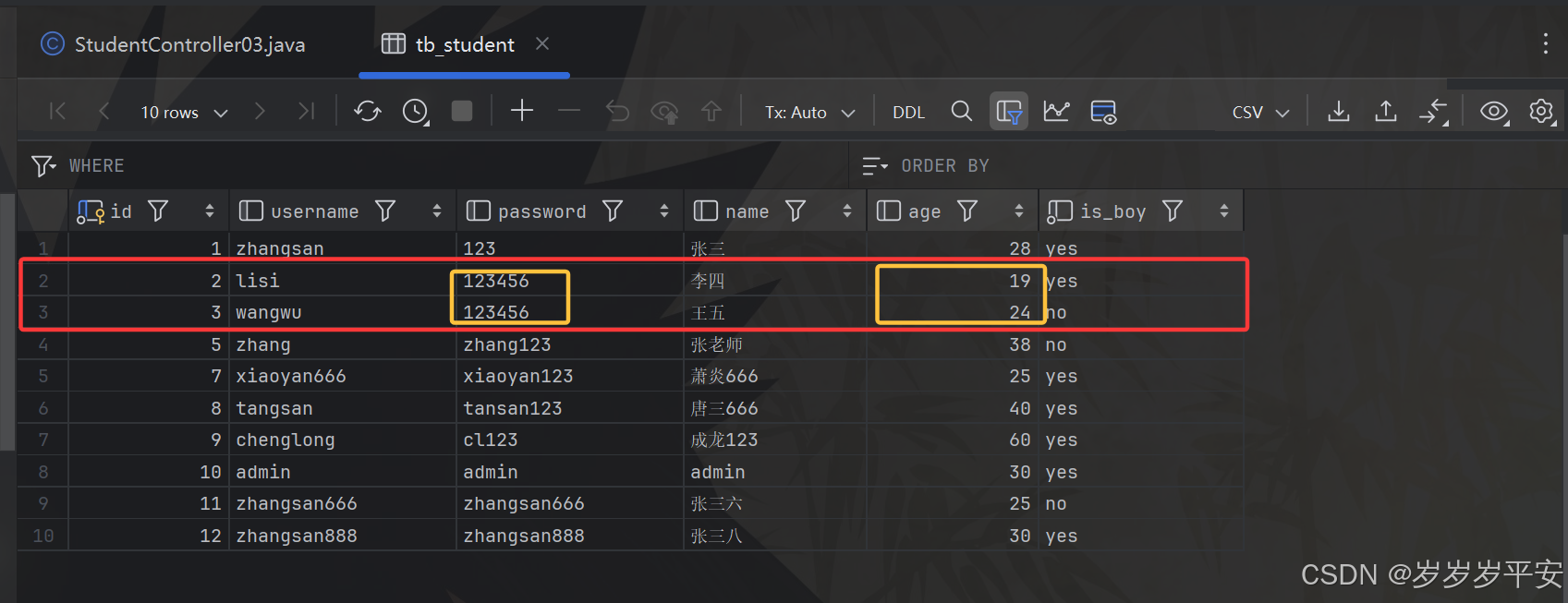Image resolution: width=1568 pixels, height=603 pixels.
Task: Go to first page of rows
Action: (x=57, y=112)
